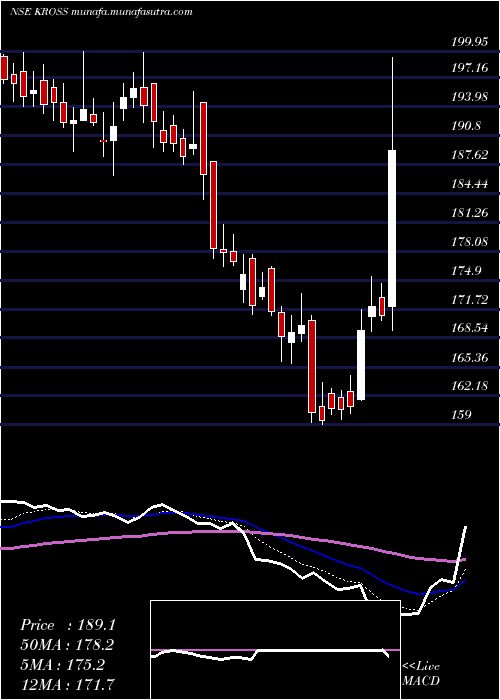The width and height of the screenshot is (500, 700).
Task: Click the 5MA : 175.2 readout
Action: pyautogui.click(x=62, y=665)
